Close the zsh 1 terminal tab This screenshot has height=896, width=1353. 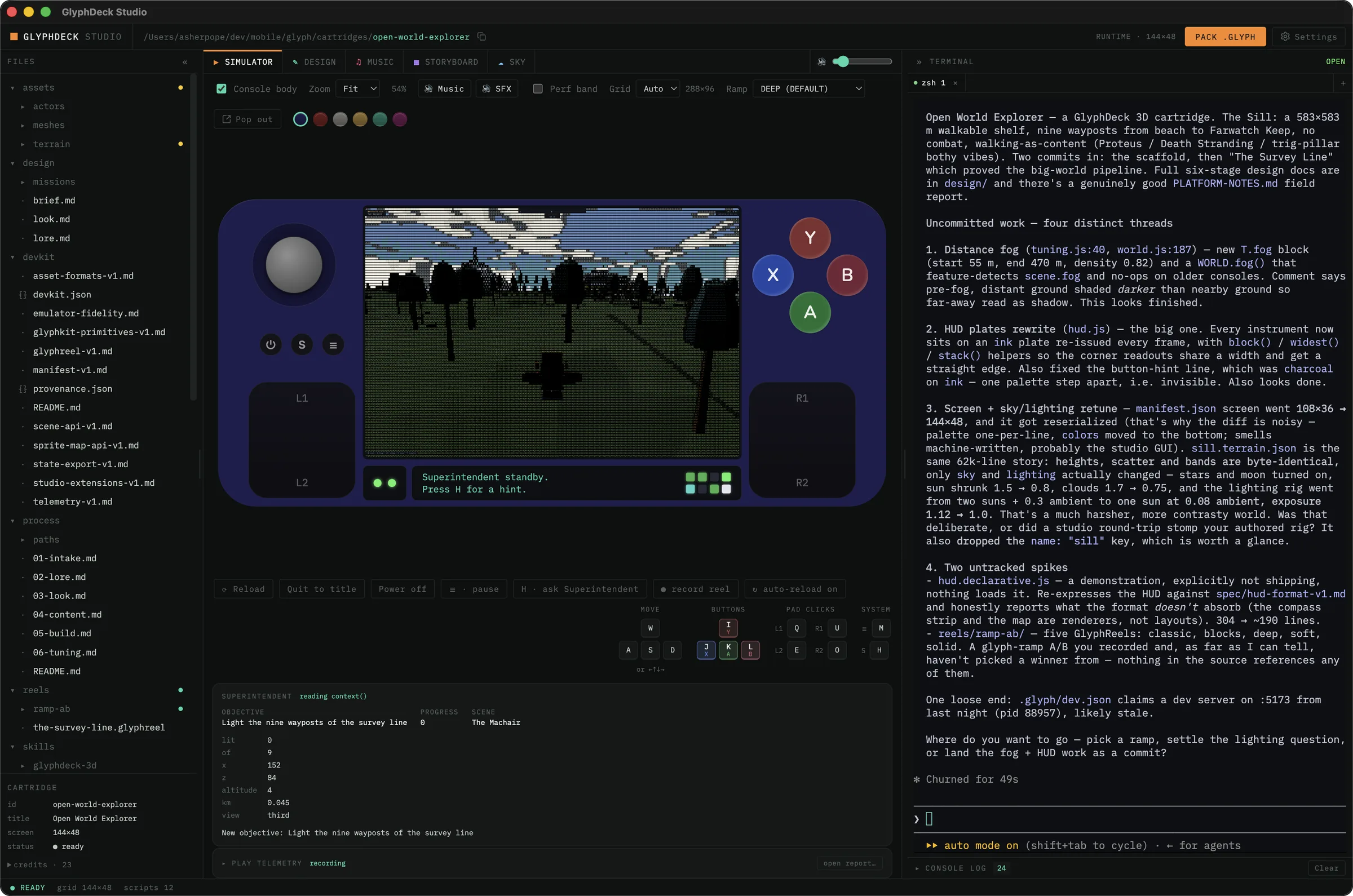955,83
